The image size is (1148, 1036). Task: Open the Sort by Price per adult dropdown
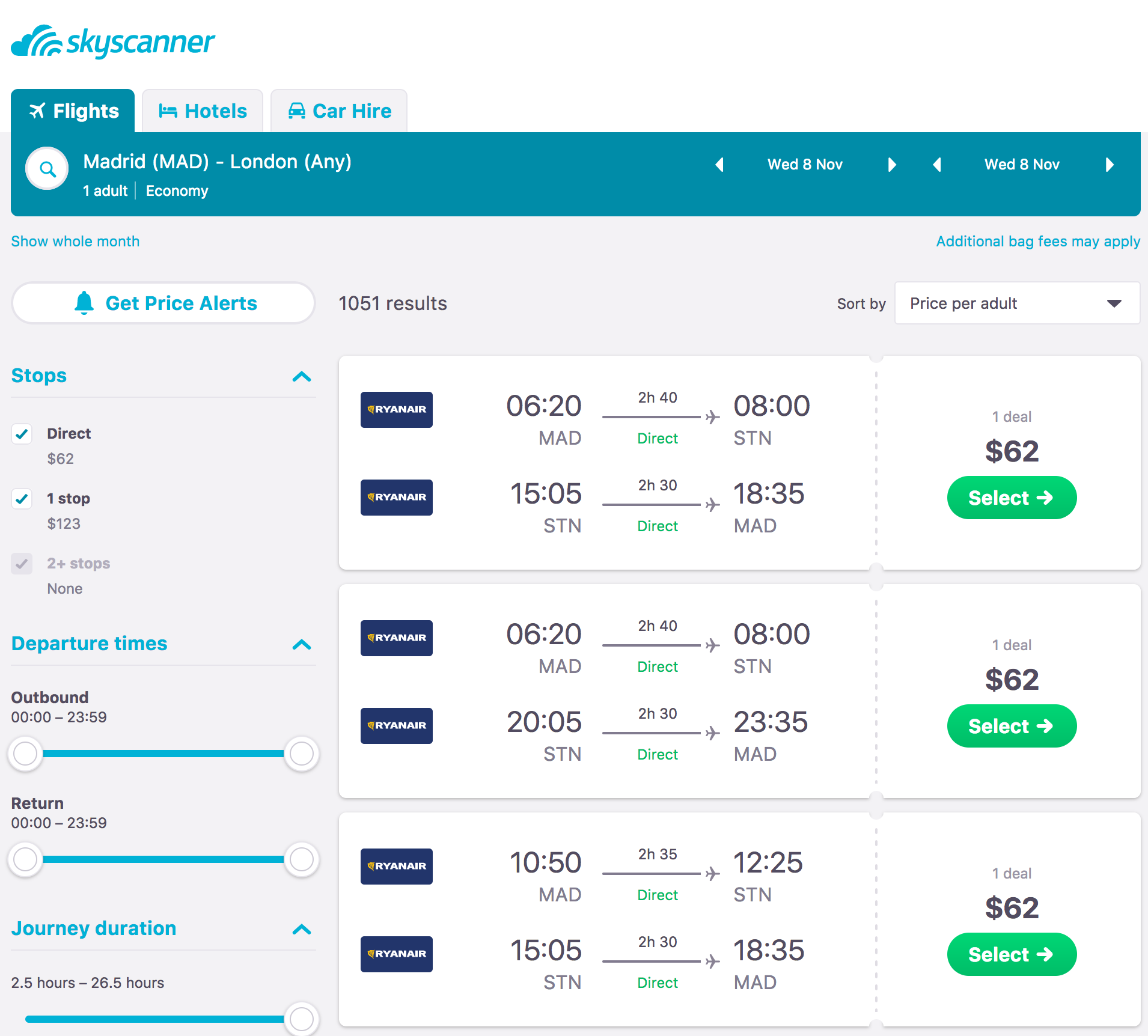tap(1017, 303)
